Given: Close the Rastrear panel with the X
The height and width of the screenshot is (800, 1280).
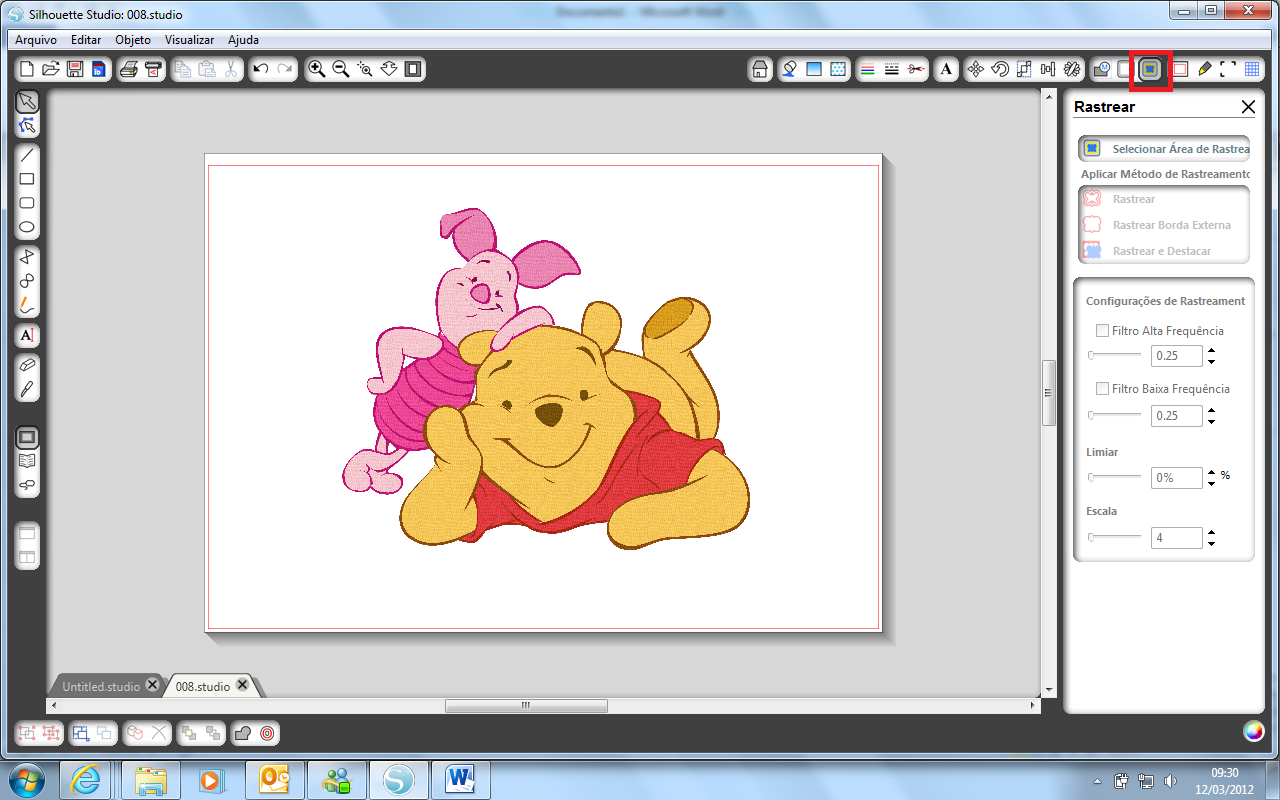Looking at the screenshot, I should pyautogui.click(x=1248, y=107).
